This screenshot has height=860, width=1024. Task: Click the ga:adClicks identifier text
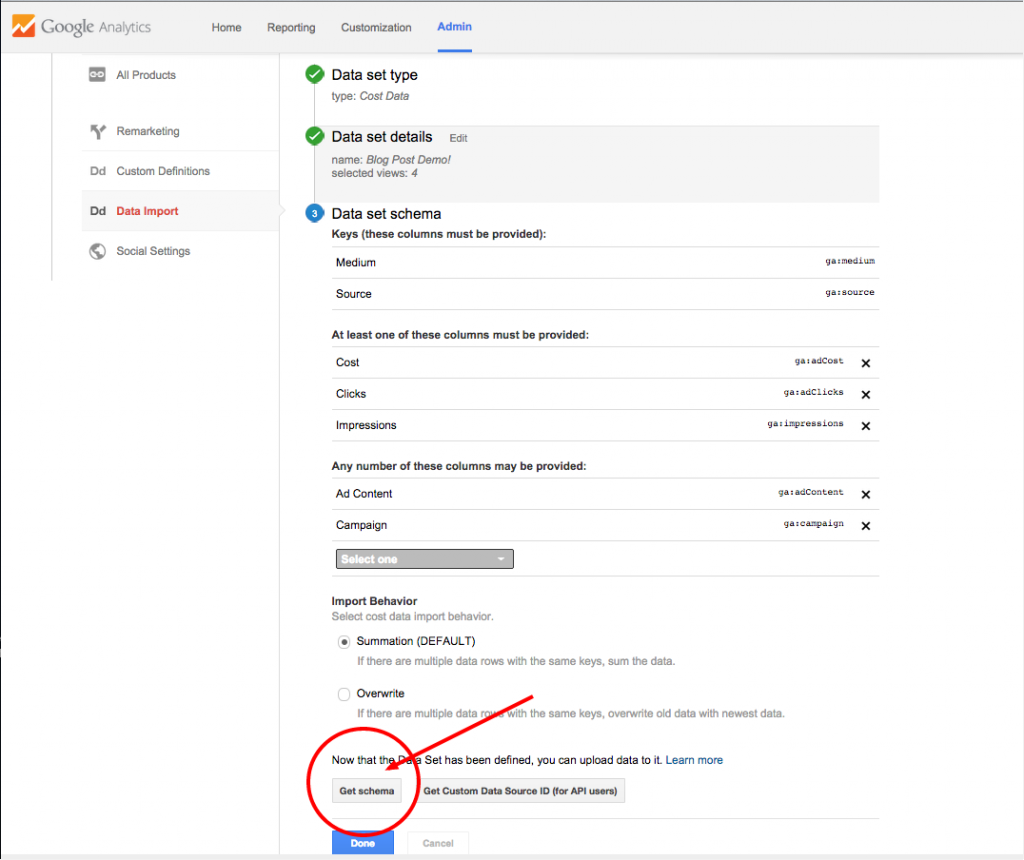point(814,392)
